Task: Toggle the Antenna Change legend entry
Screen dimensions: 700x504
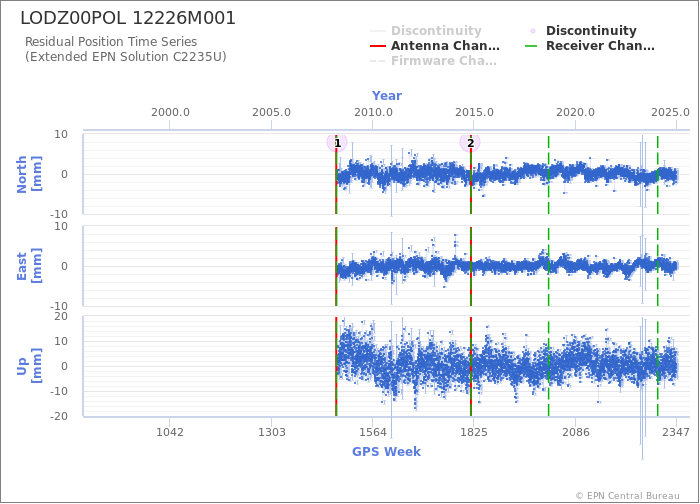Action: coord(435,46)
